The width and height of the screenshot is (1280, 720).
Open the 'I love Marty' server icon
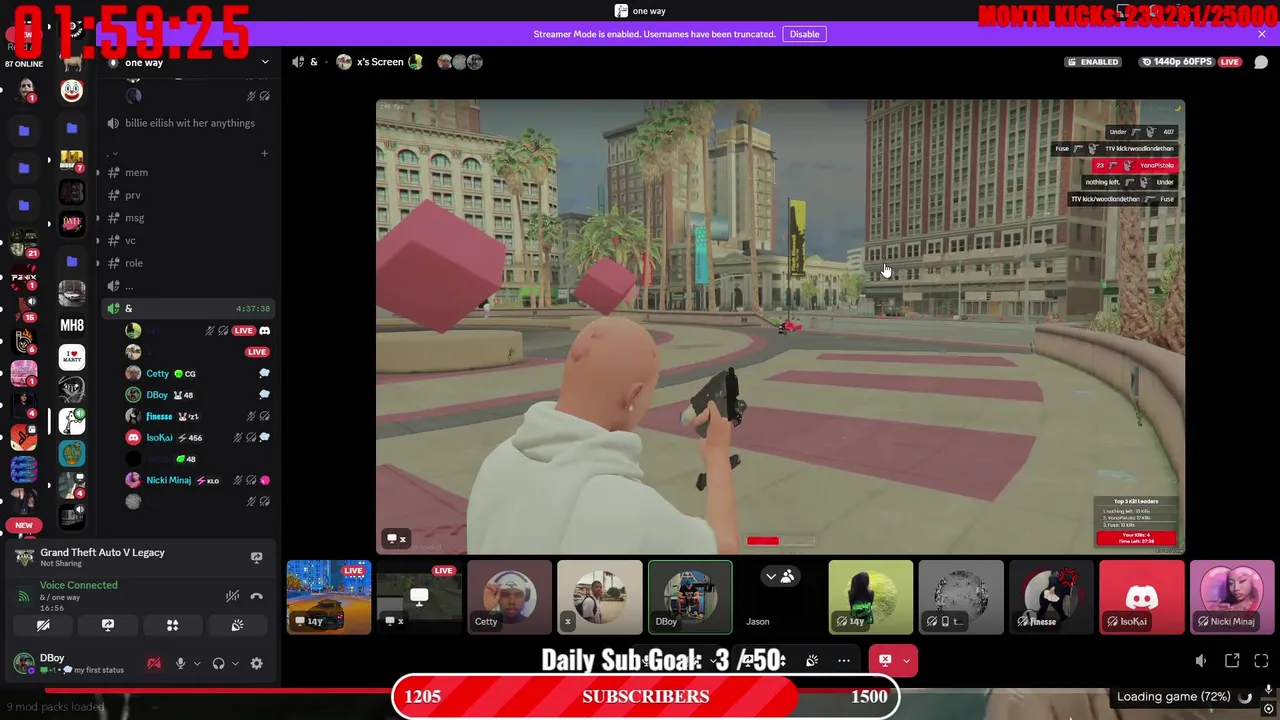[72, 357]
